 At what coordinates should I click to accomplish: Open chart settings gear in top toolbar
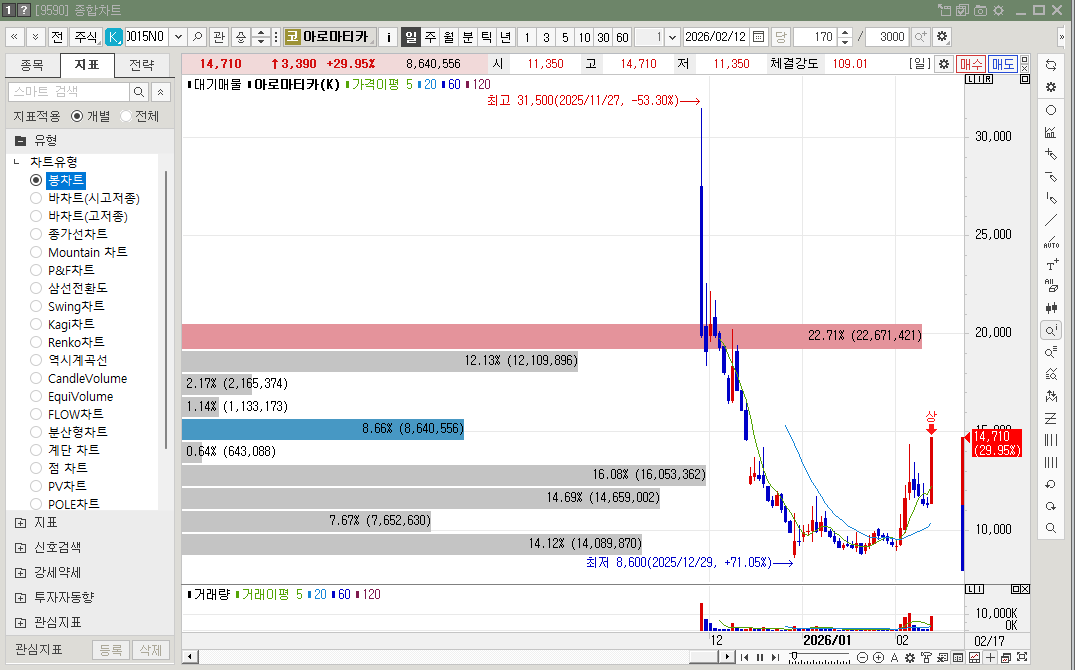(x=942, y=37)
